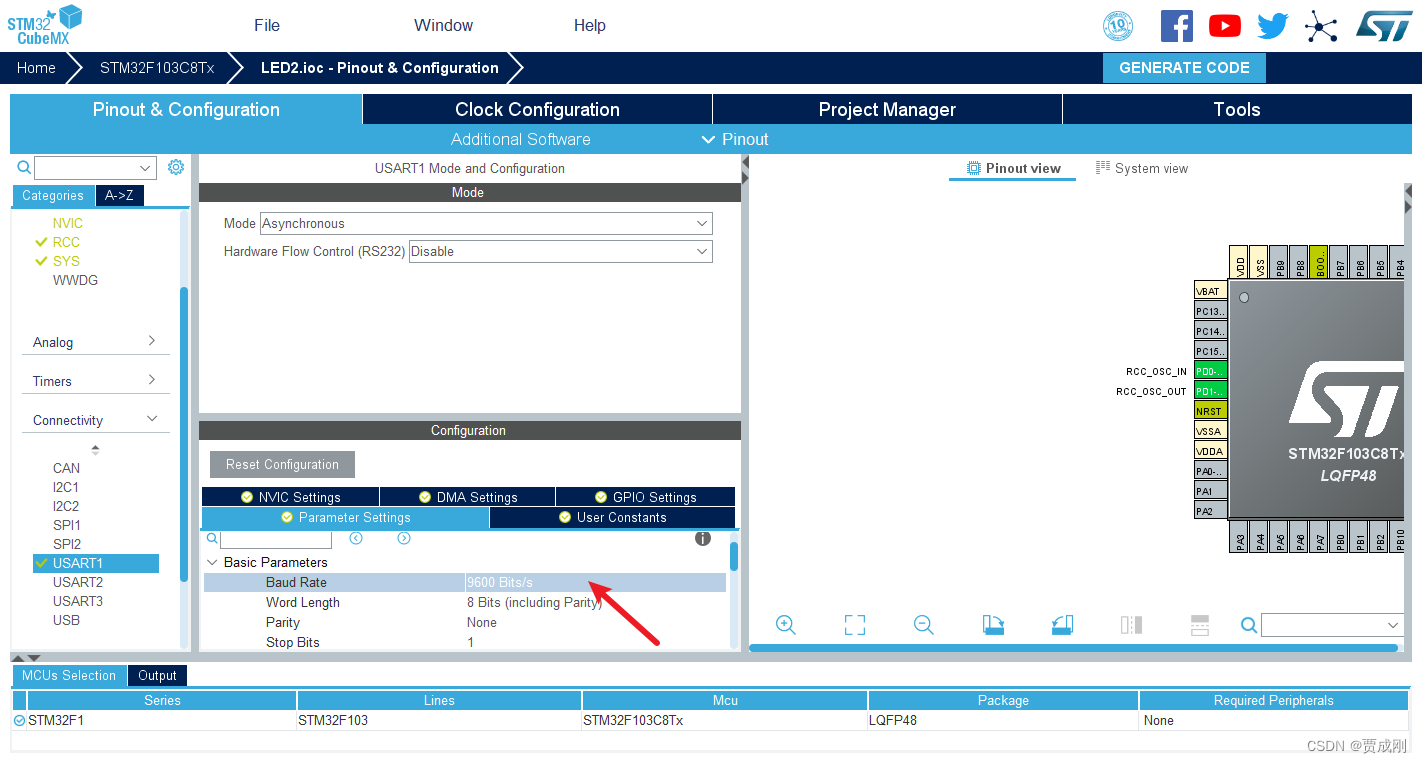Image resolution: width=1422 pixels, height=763 pixels.
Task: Open the File menu
Action: 267,26
